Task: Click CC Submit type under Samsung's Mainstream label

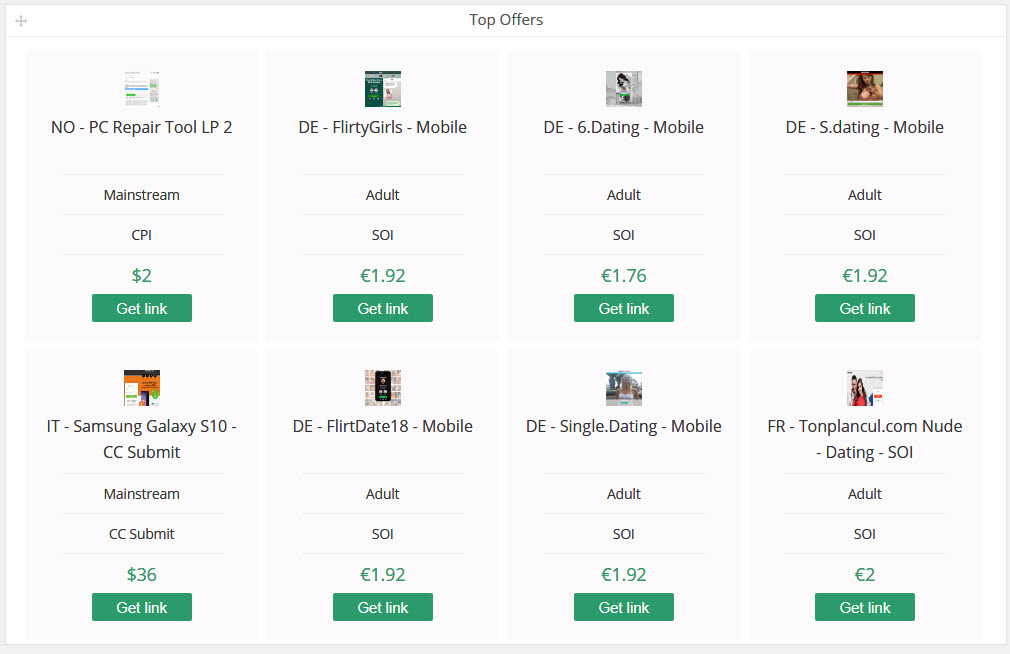Action: tap(142, 534)
